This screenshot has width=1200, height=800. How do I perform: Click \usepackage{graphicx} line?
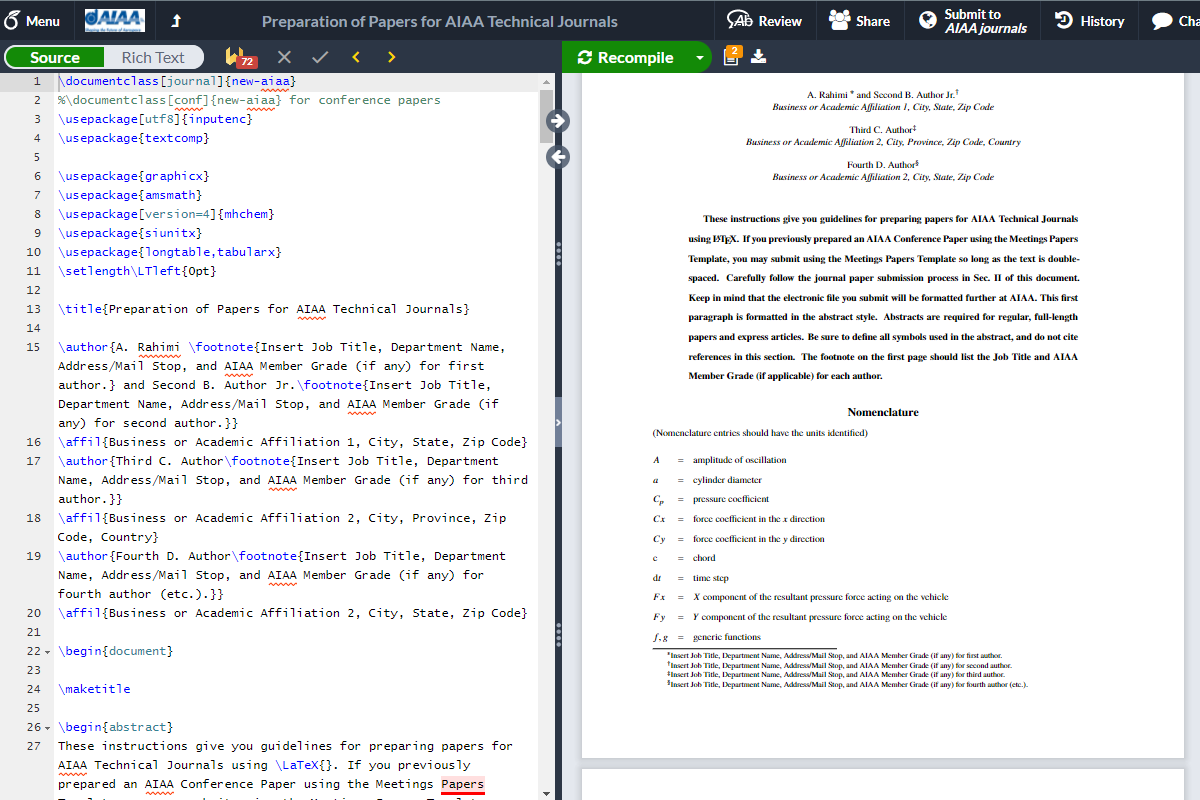(134, 176)
